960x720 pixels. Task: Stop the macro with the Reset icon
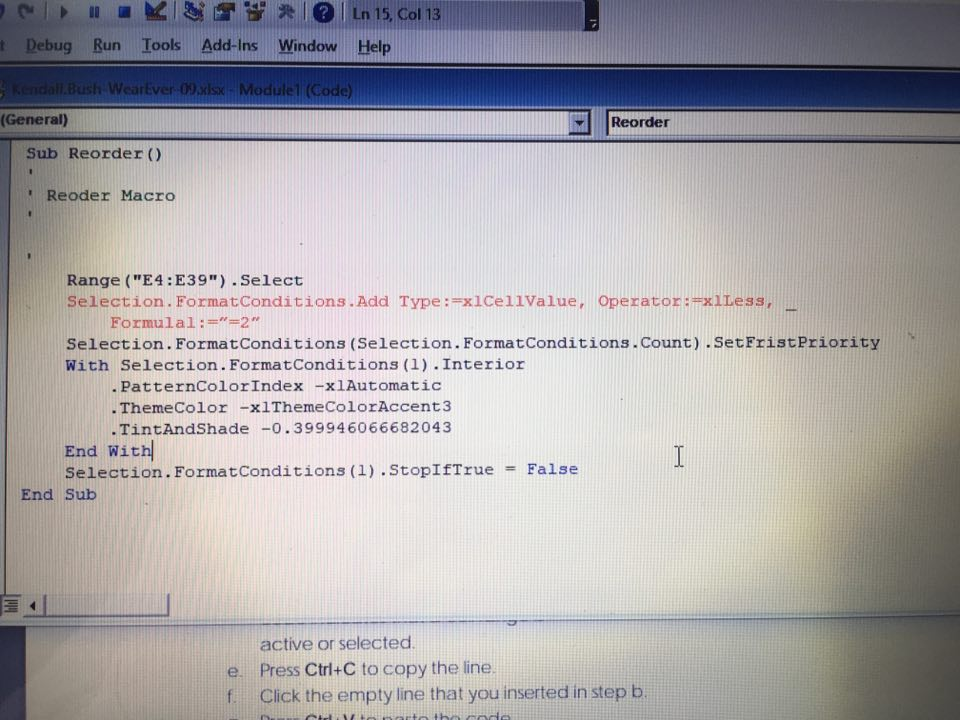pos(124,13)
